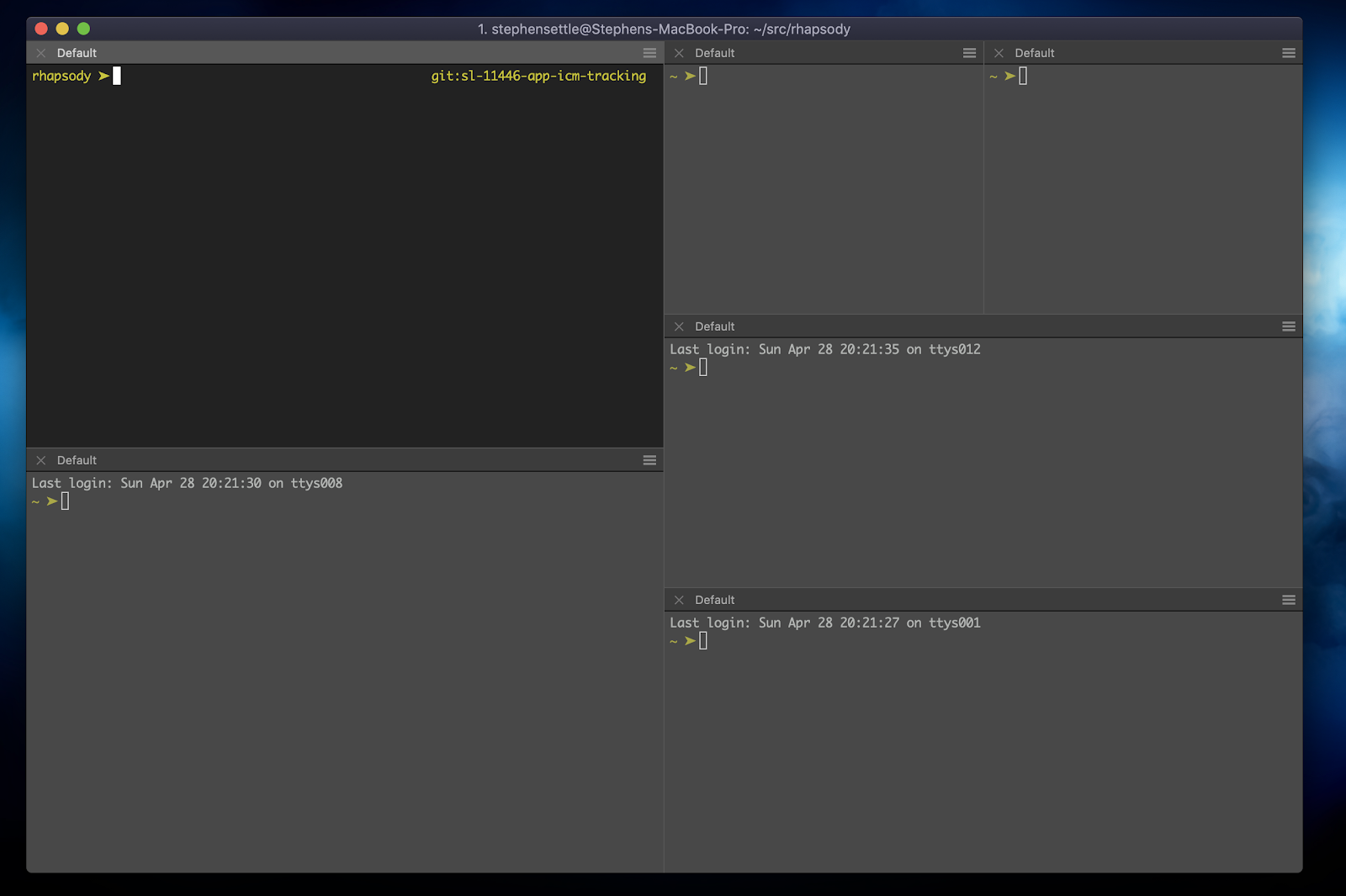Click the hamburger icon on the top-middle pane
Screen dimensions: 1346x896
(969, 52)
